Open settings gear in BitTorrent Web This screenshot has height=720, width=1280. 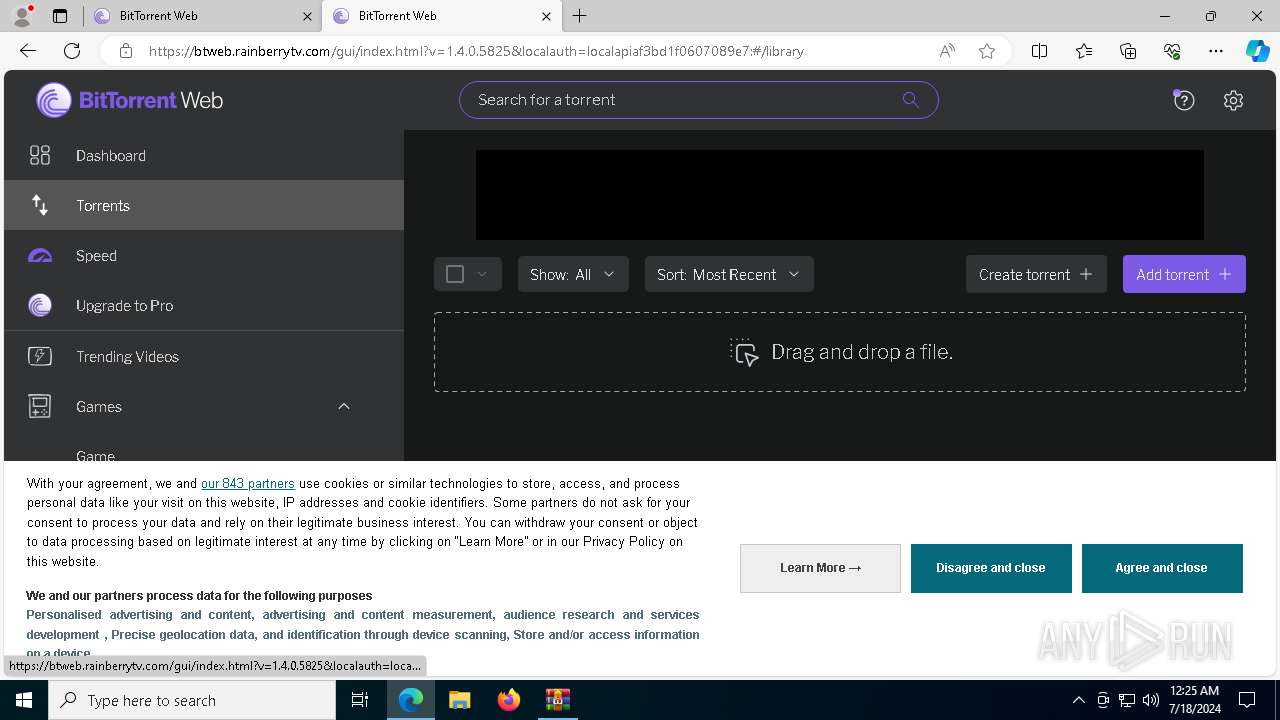(x=1233, y=100)
